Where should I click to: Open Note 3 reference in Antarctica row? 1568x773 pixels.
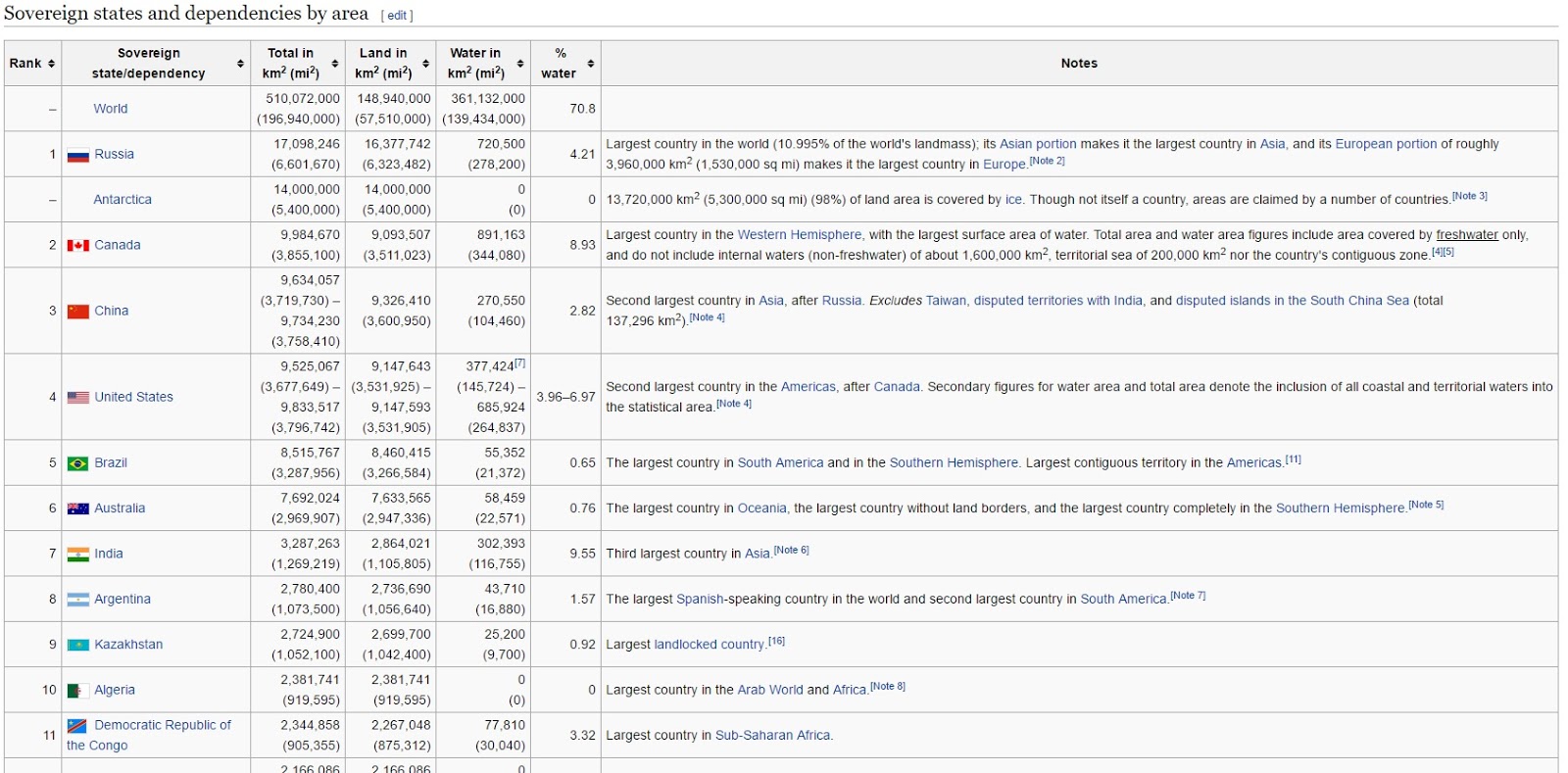point(1470,197)
